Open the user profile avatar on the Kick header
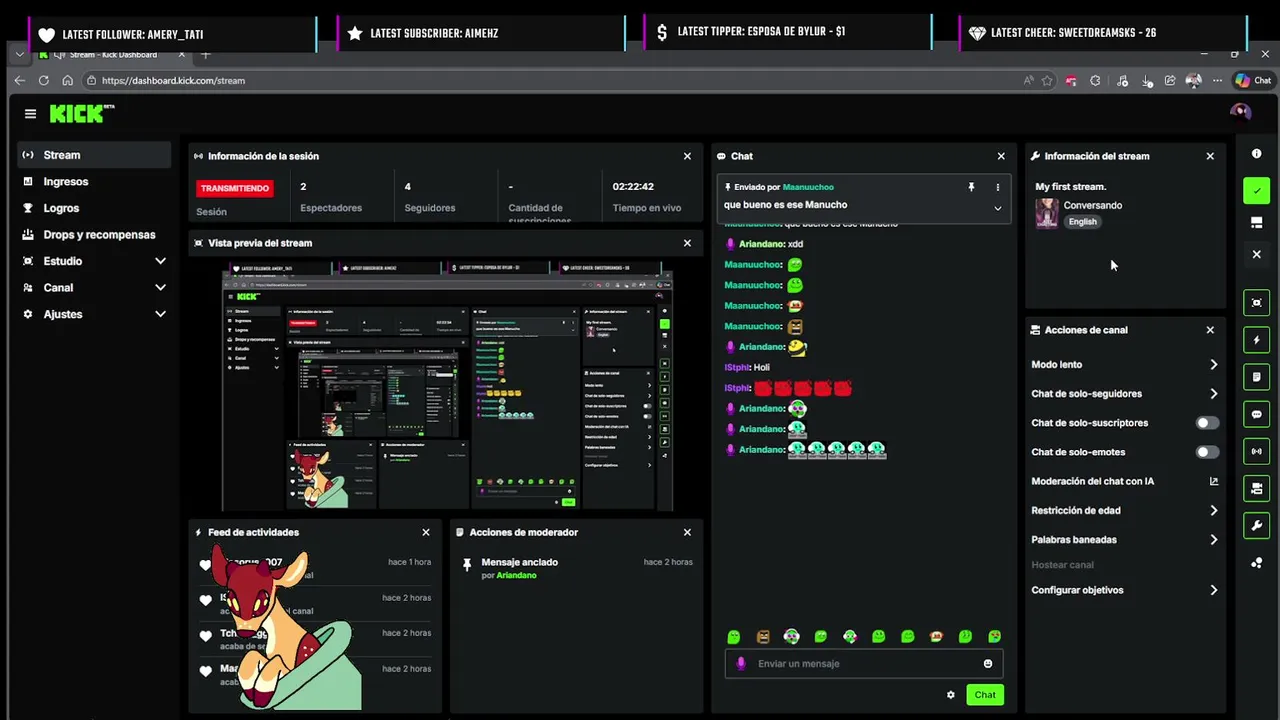Image resolution: width=1280 pixels, height=720 pixels. pyautogui.click(x=1240, y=113)
